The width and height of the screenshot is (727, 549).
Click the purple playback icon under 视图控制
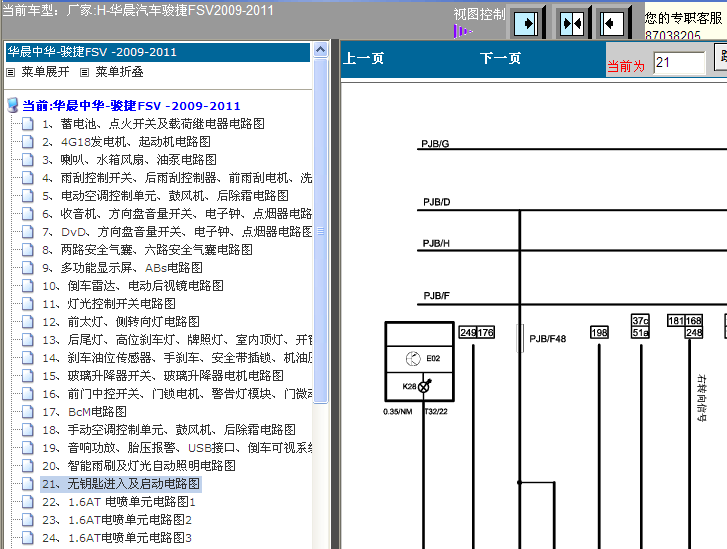tap(462, 32)
